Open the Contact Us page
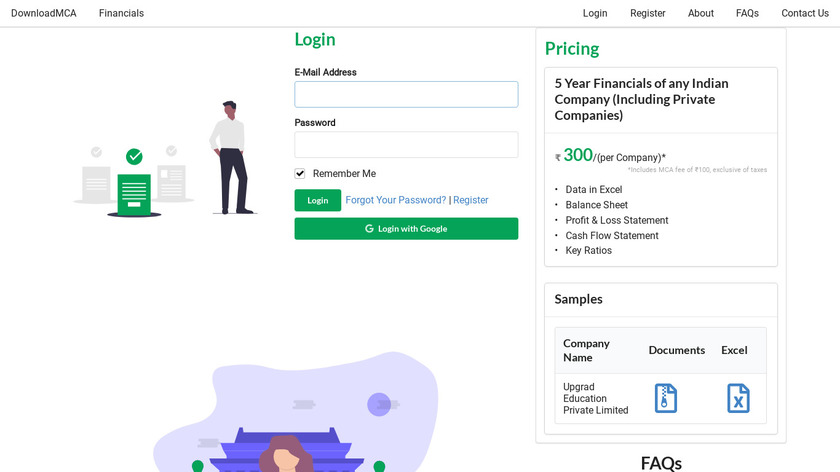The image size is (840, 472). pyautogui.click(x=804, y=13)
